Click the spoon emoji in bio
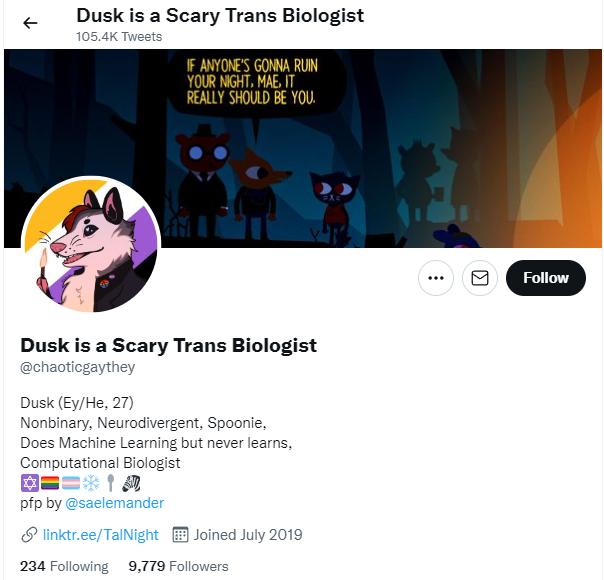Screen dimensions: 604x580 (111, 483)
